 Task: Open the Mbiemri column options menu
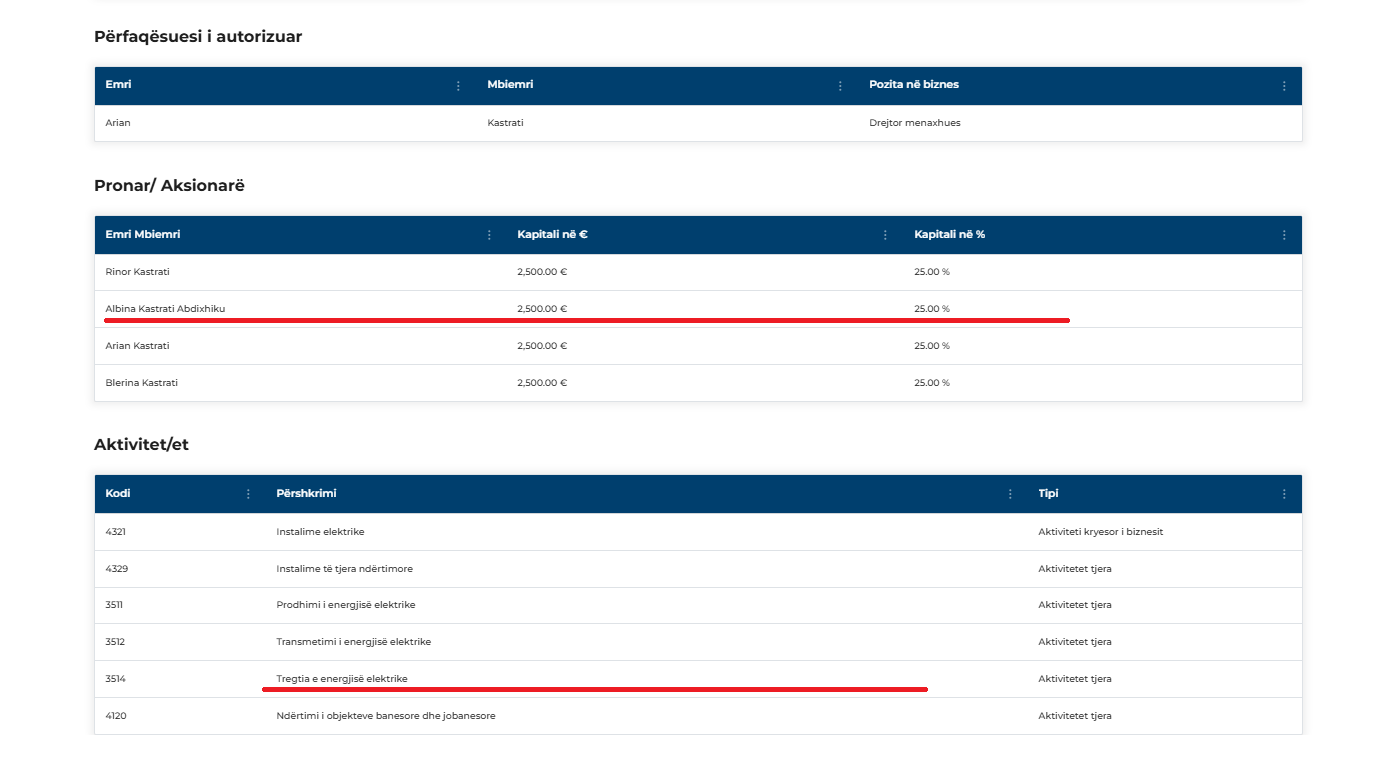[x=840, y=86]
